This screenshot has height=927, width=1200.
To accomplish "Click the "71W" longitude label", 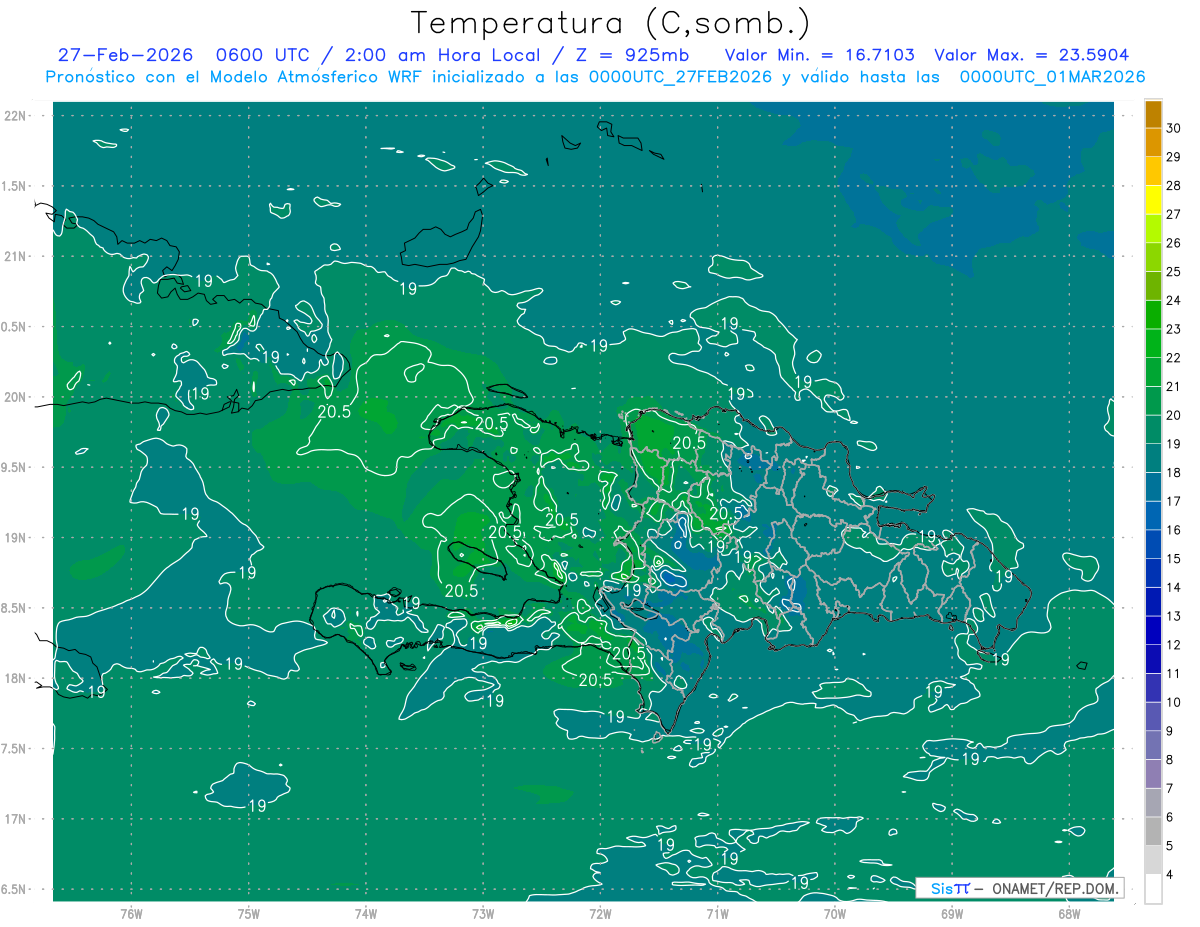I will 717,913.
